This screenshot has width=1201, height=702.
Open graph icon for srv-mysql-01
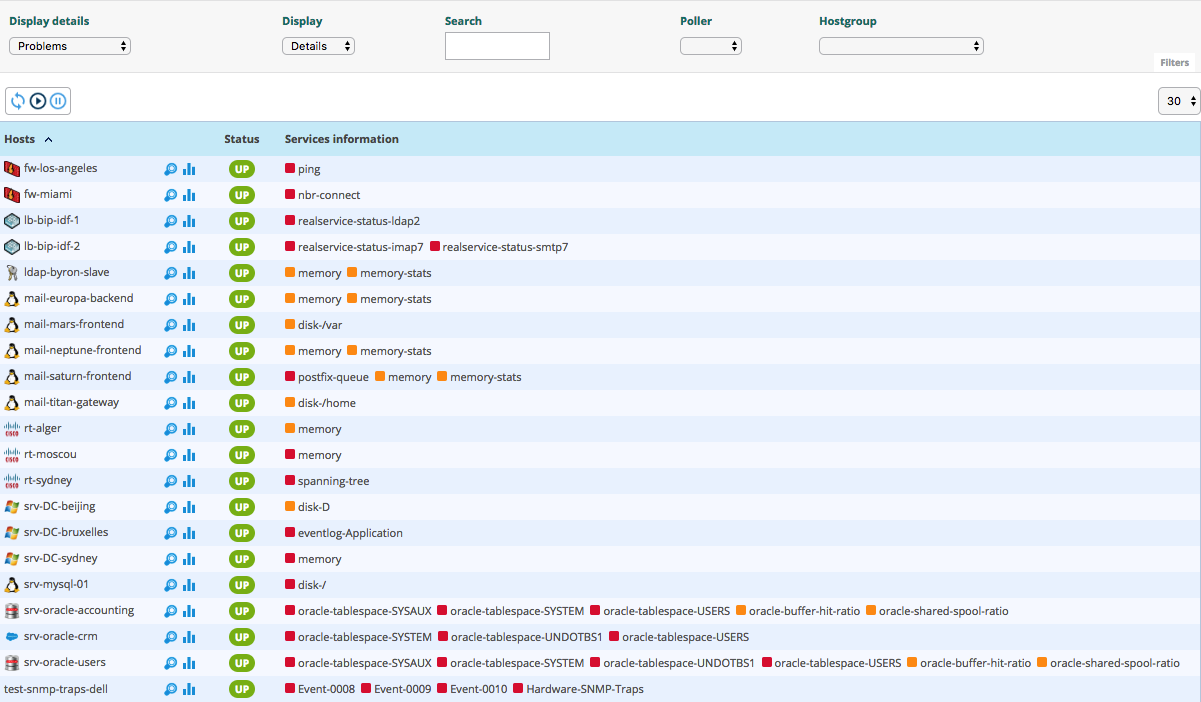point(189,585)
